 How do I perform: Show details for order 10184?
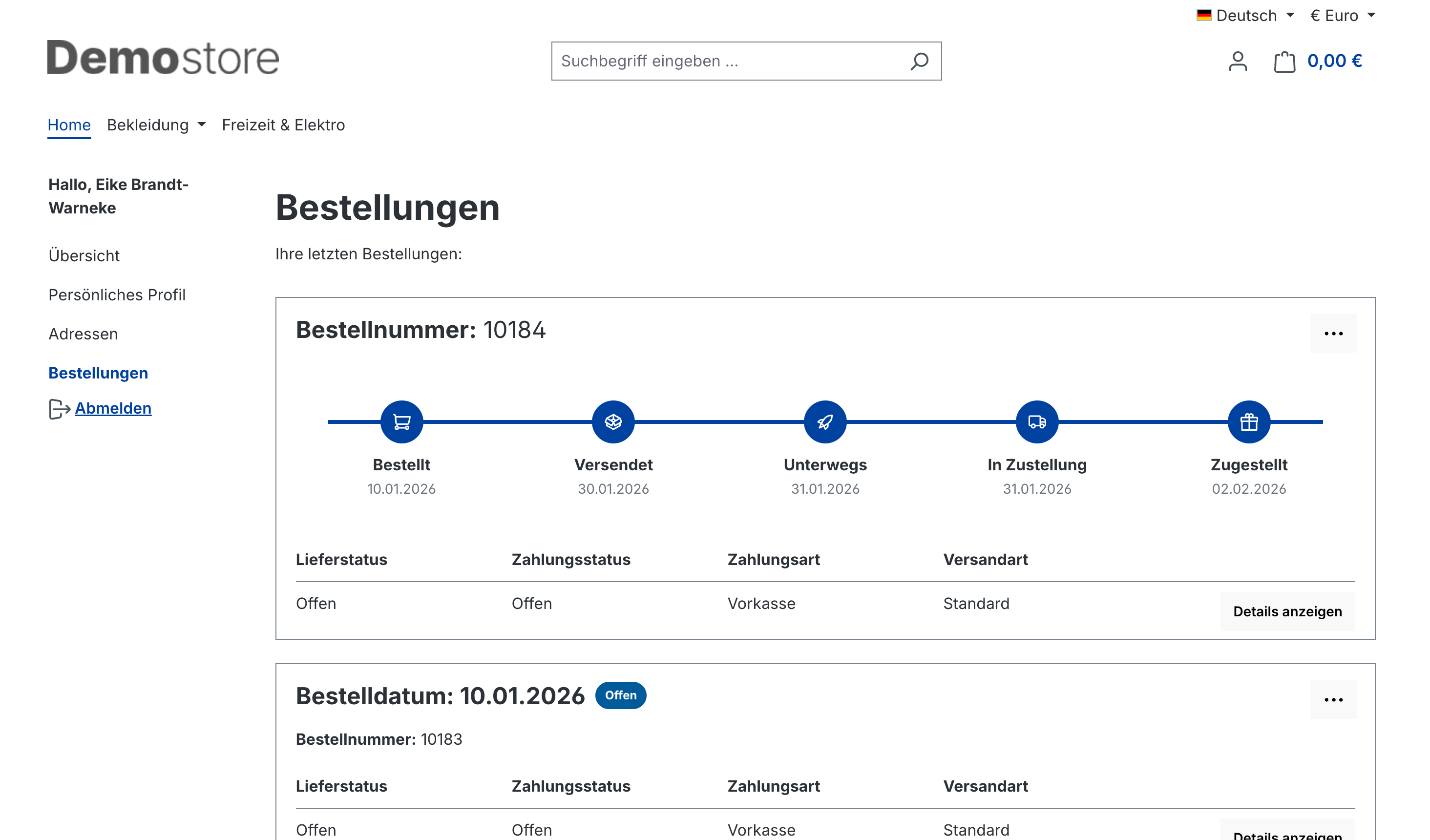pos(1287,611)
